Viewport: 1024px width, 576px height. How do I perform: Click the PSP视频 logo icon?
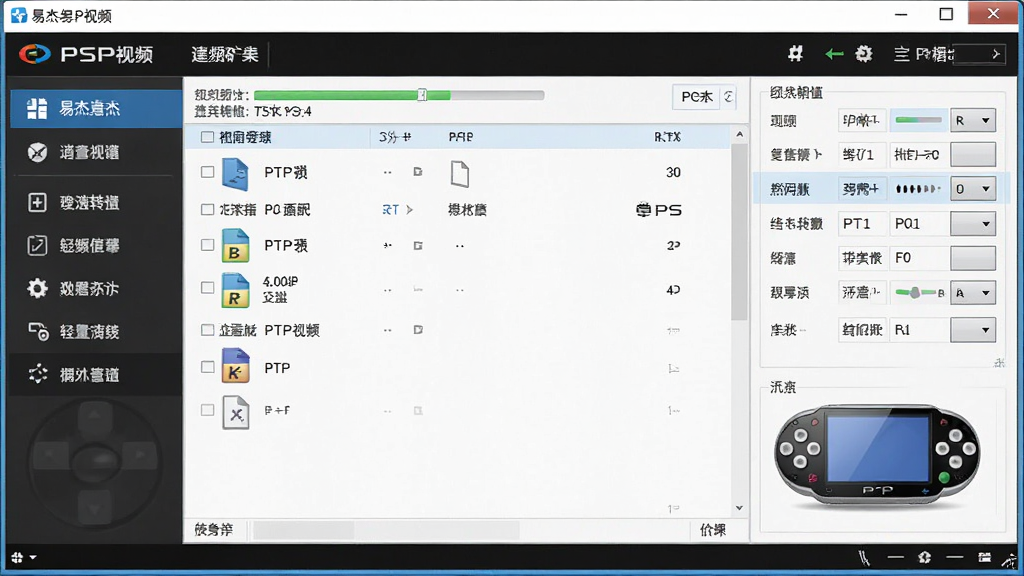tap(34, 54)
